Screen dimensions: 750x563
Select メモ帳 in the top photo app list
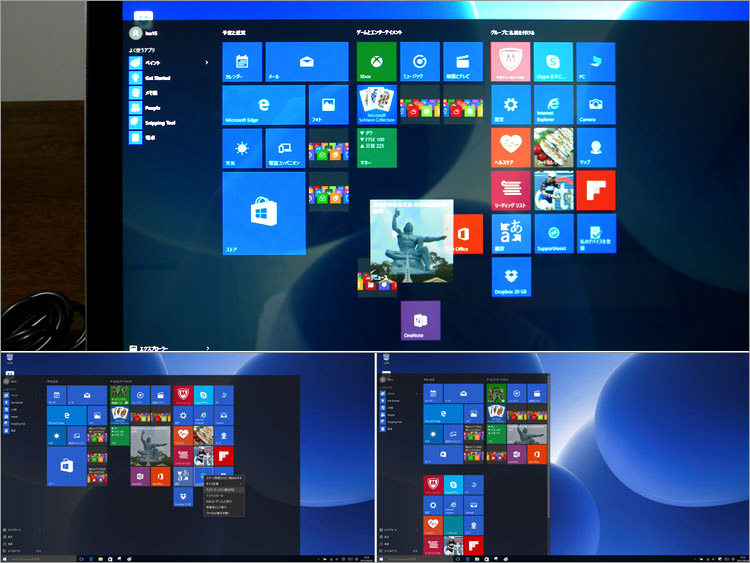click(x=144, y=92)
